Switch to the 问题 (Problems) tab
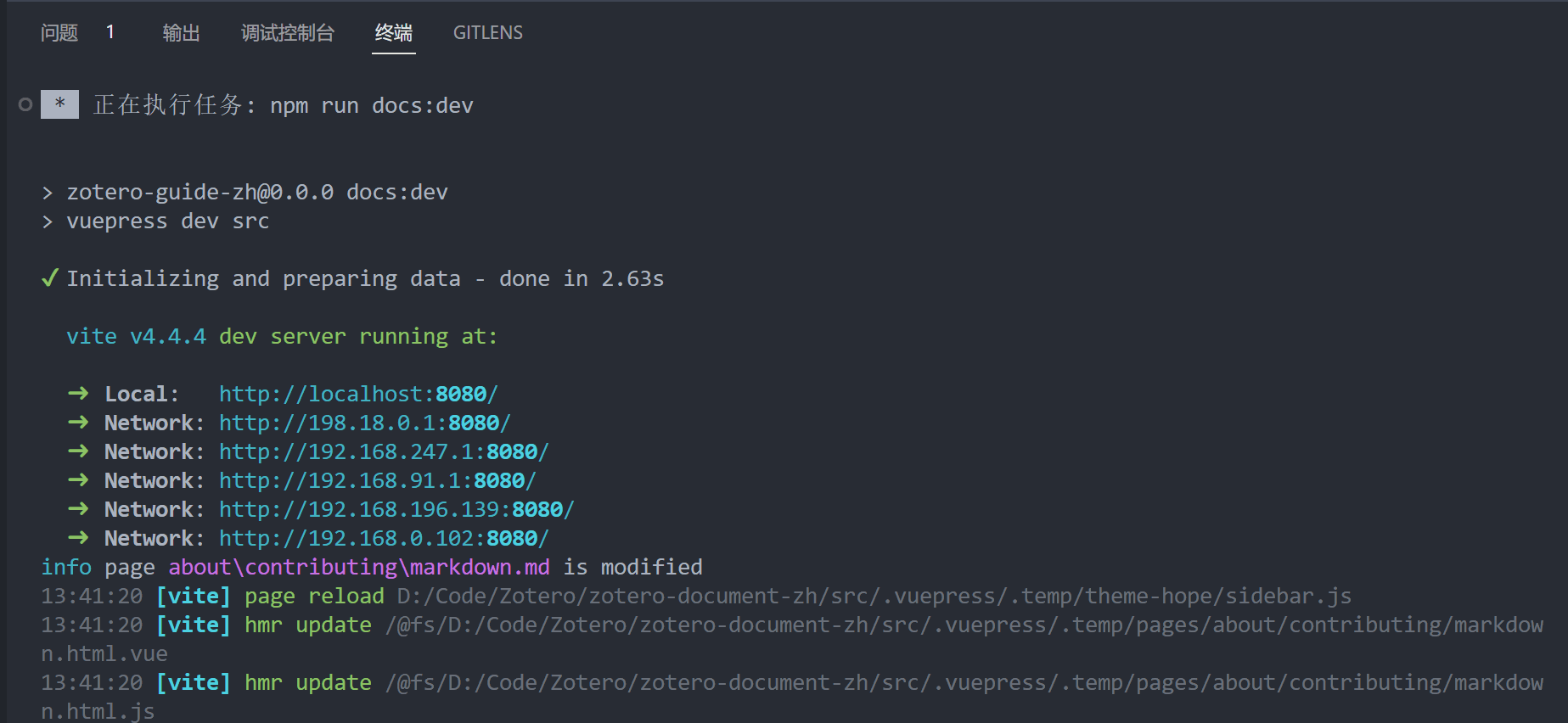The width and height of the screenshot is (1568, 723). pos(59,33)
